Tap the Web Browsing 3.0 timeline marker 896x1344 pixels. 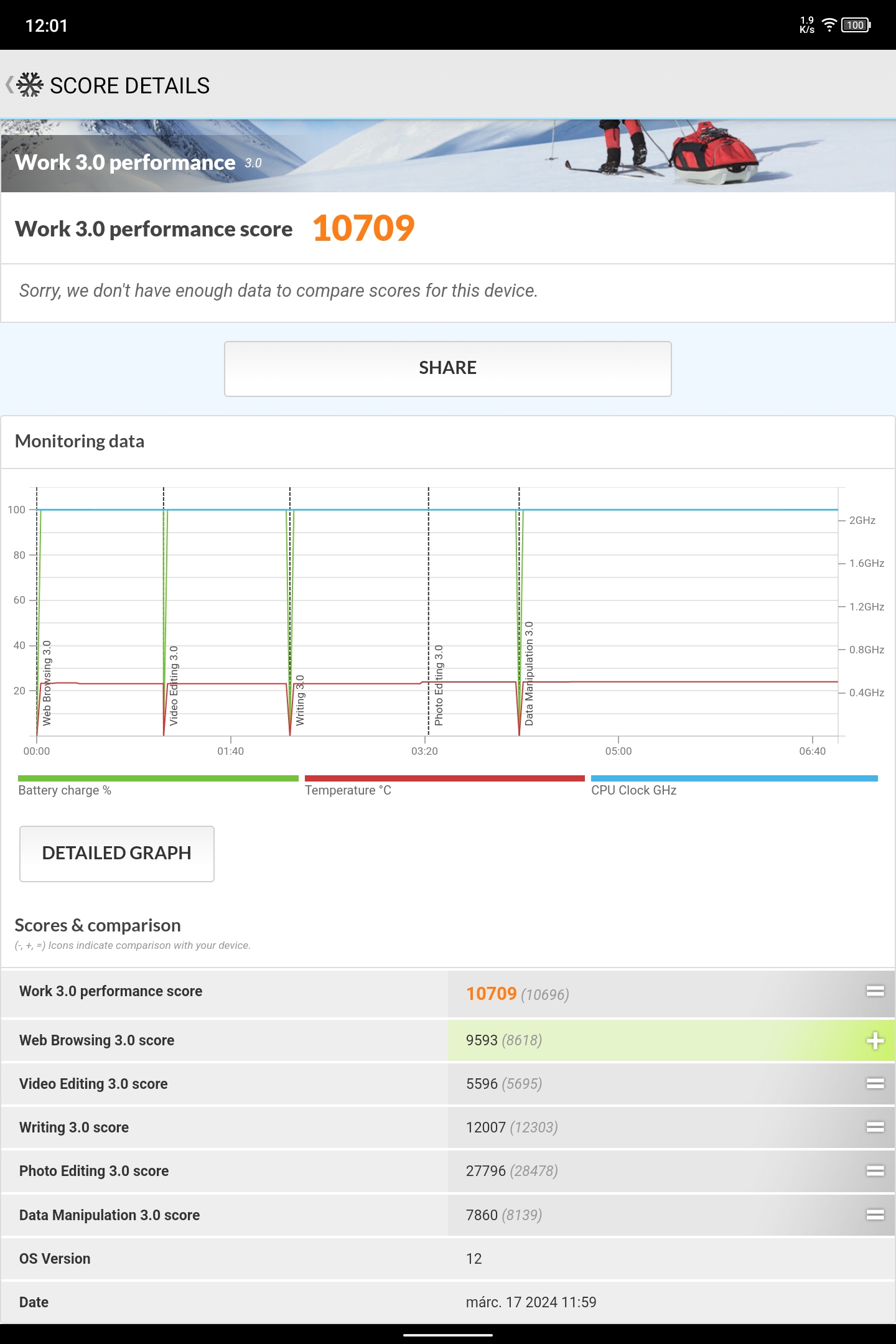[47, 683]
